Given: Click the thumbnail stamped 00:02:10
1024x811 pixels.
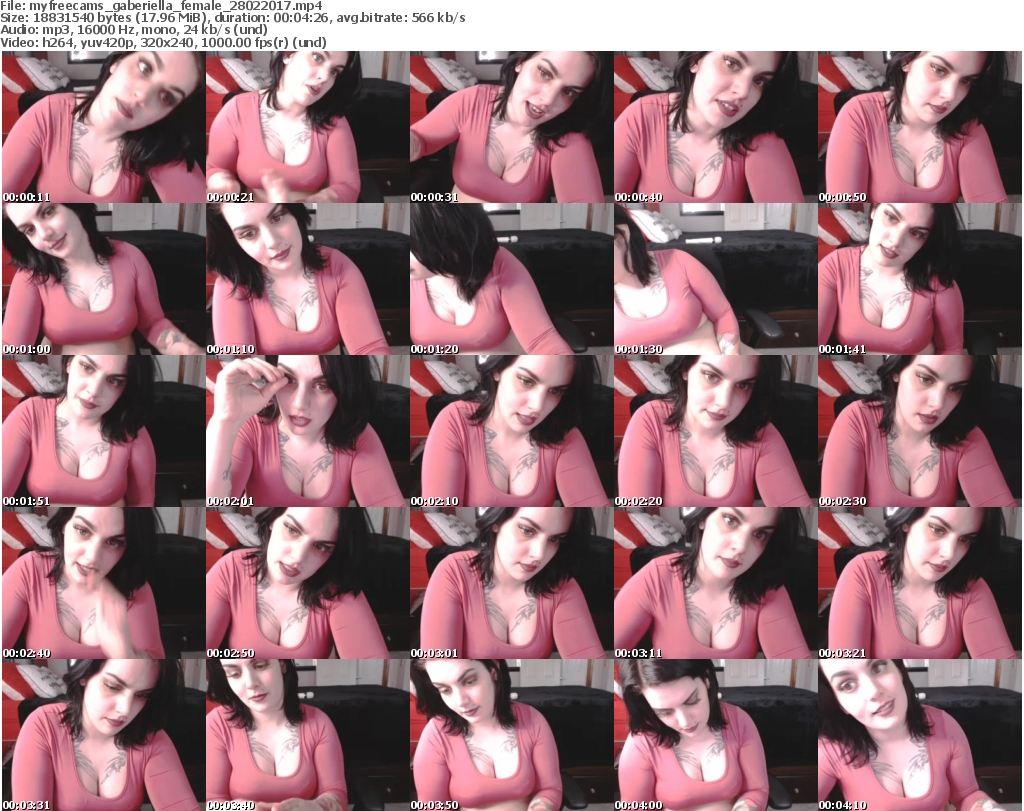Looking at the screenshot, I should [x=511, y=431].
